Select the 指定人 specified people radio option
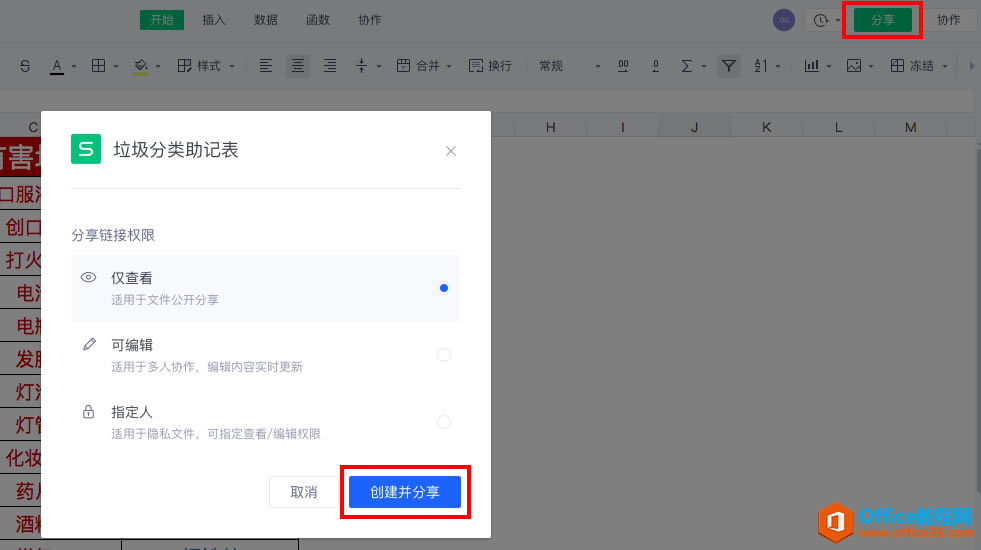981x550 pixels. tap(444, 422)
